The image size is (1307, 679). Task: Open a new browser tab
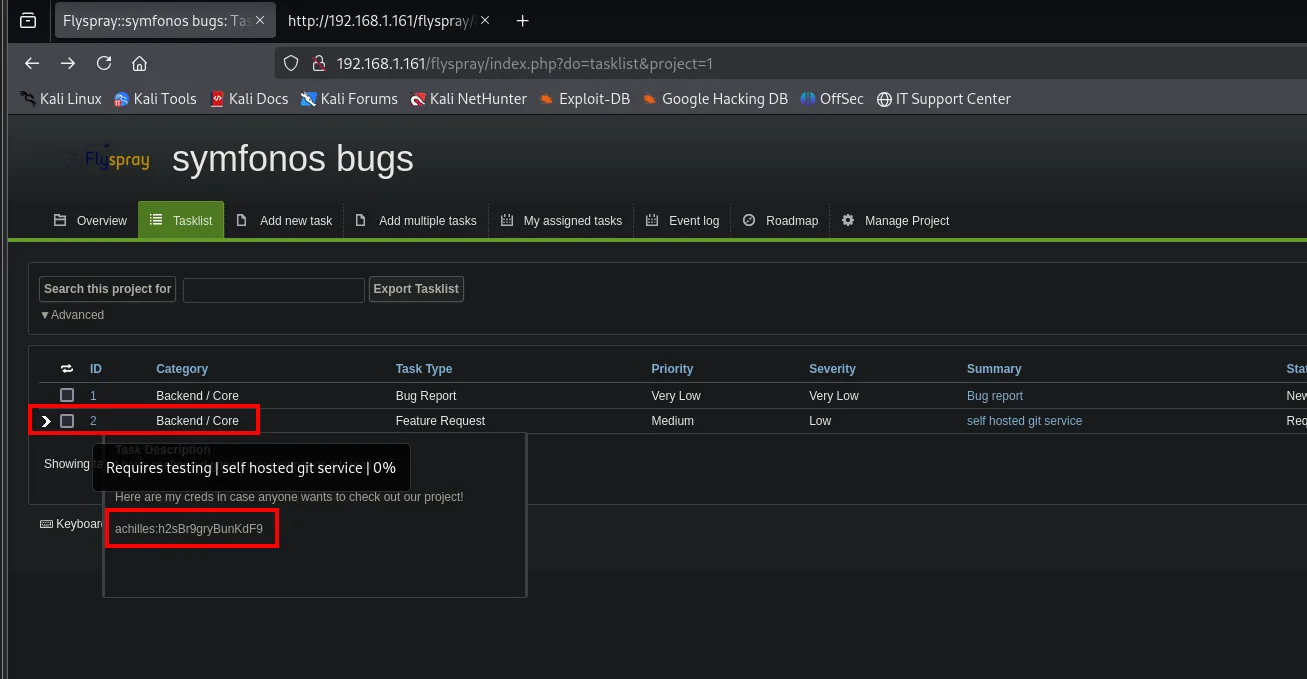[522, 20]
